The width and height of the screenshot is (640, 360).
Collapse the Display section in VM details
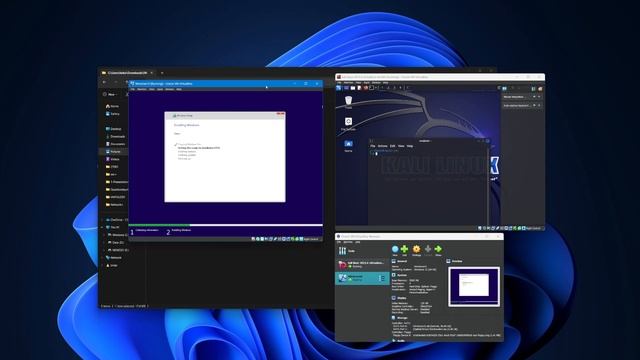[399, 298]
